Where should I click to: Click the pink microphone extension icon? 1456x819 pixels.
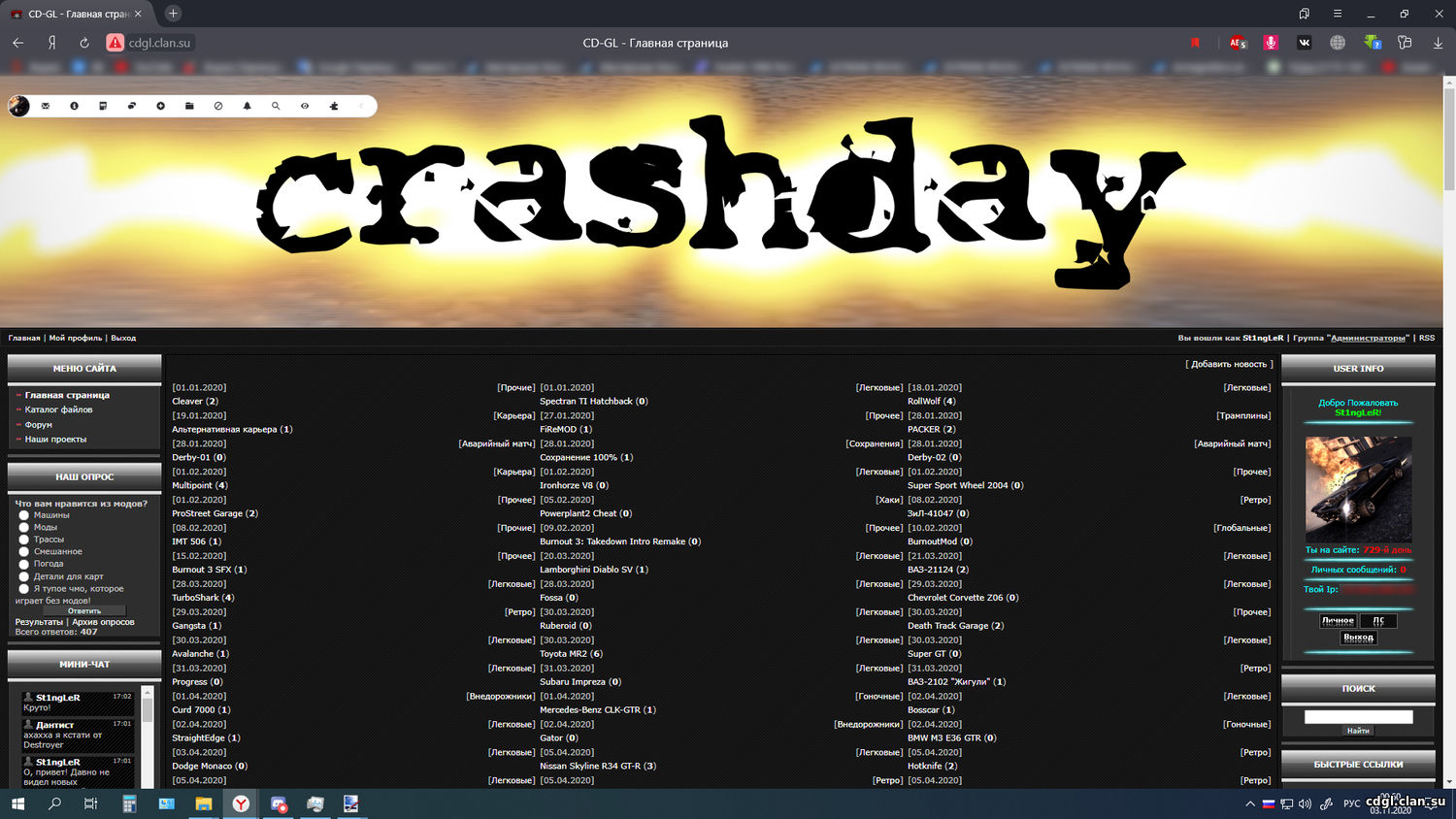click(x=1271, y=43)
